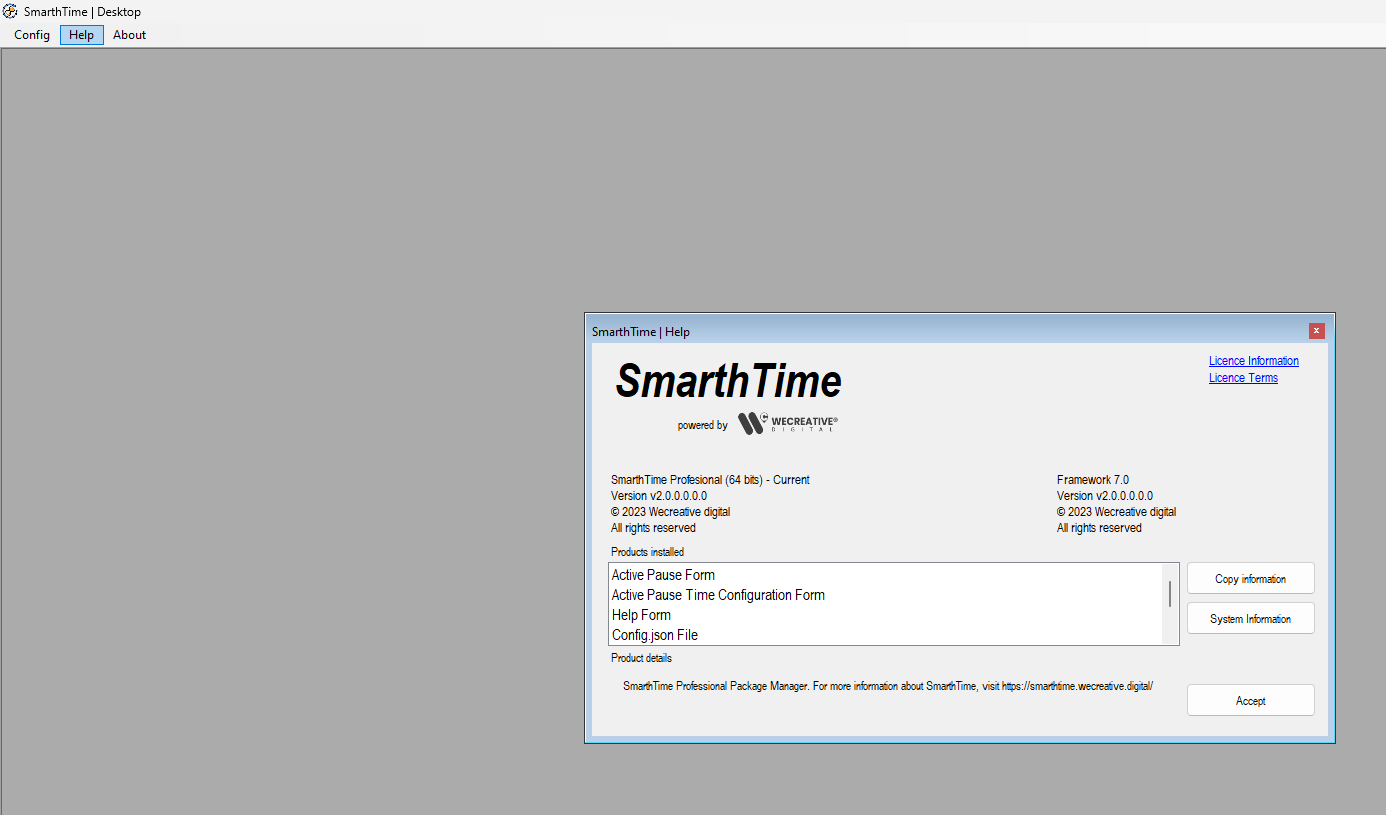Viewport: 1386px width, 815px height.
Task: Open the Licence Terms link
Action: click(x=1243, y=378)
